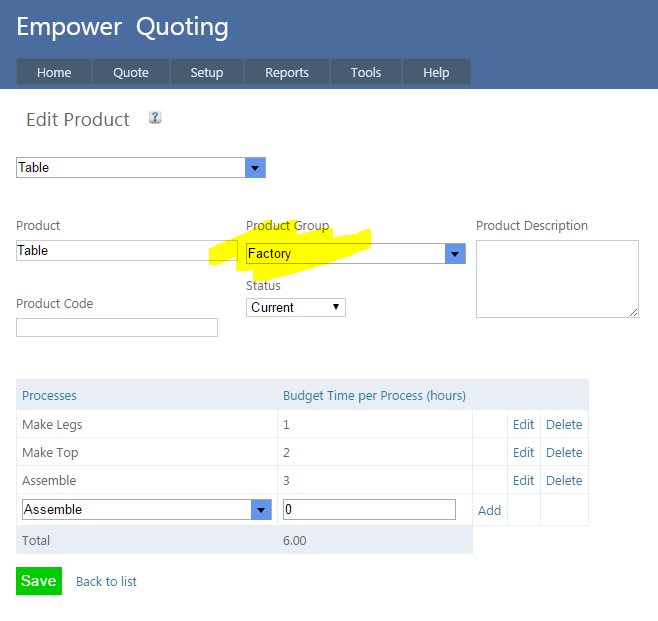Open the Reports menu
Screen dimensions: 658x621
(x=287, y=72)
